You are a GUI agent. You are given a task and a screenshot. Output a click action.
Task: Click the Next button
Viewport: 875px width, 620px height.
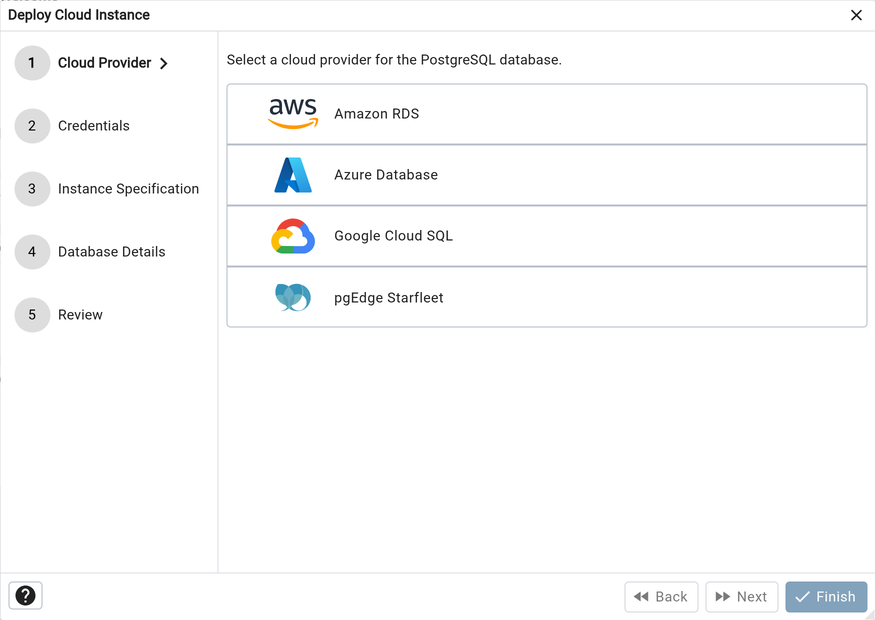[742, 597]
